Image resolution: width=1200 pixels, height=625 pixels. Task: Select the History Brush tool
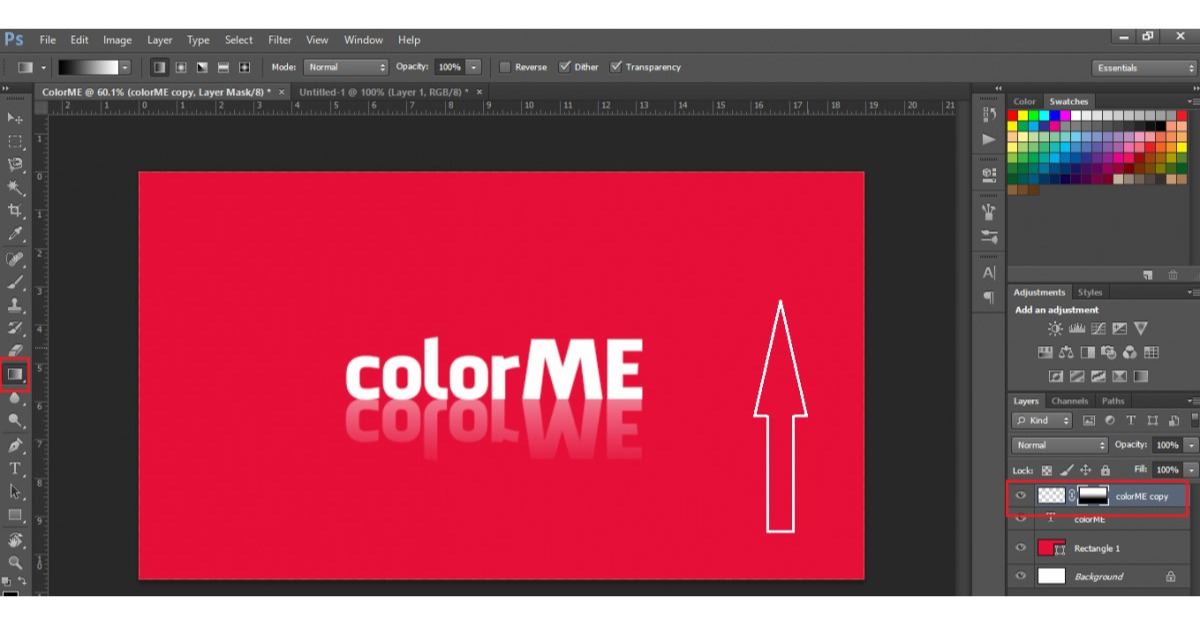15,328
